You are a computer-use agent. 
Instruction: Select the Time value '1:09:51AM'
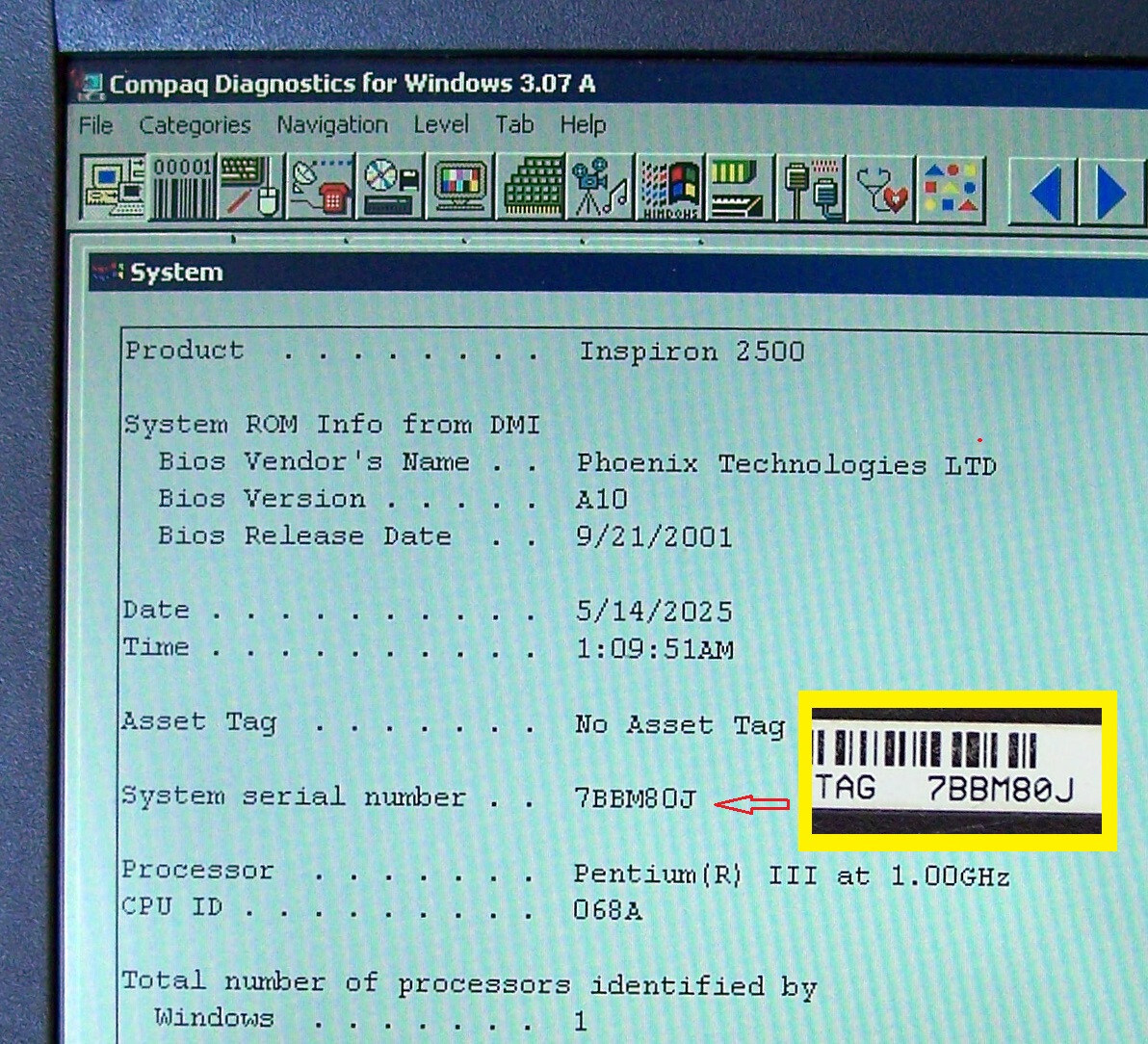pyautogui.click(x=655, y=649)
